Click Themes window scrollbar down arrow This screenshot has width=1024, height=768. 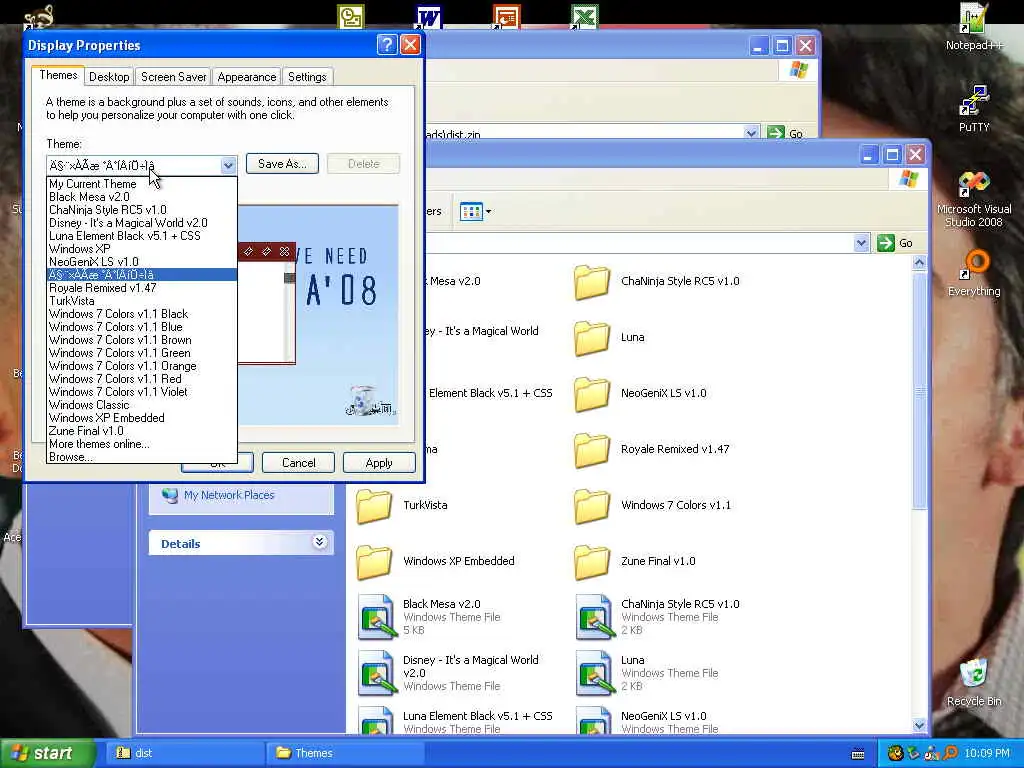(920, 725)
